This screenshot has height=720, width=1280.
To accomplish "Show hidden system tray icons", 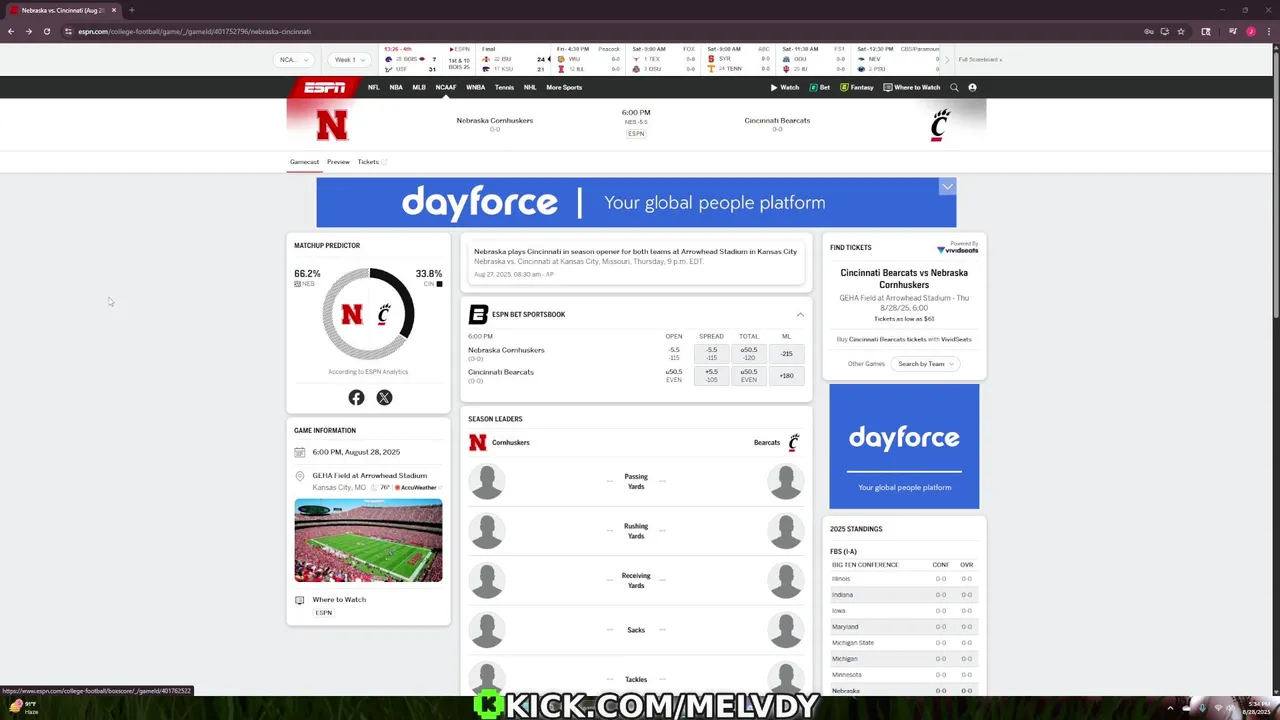I will (1170, 708).
